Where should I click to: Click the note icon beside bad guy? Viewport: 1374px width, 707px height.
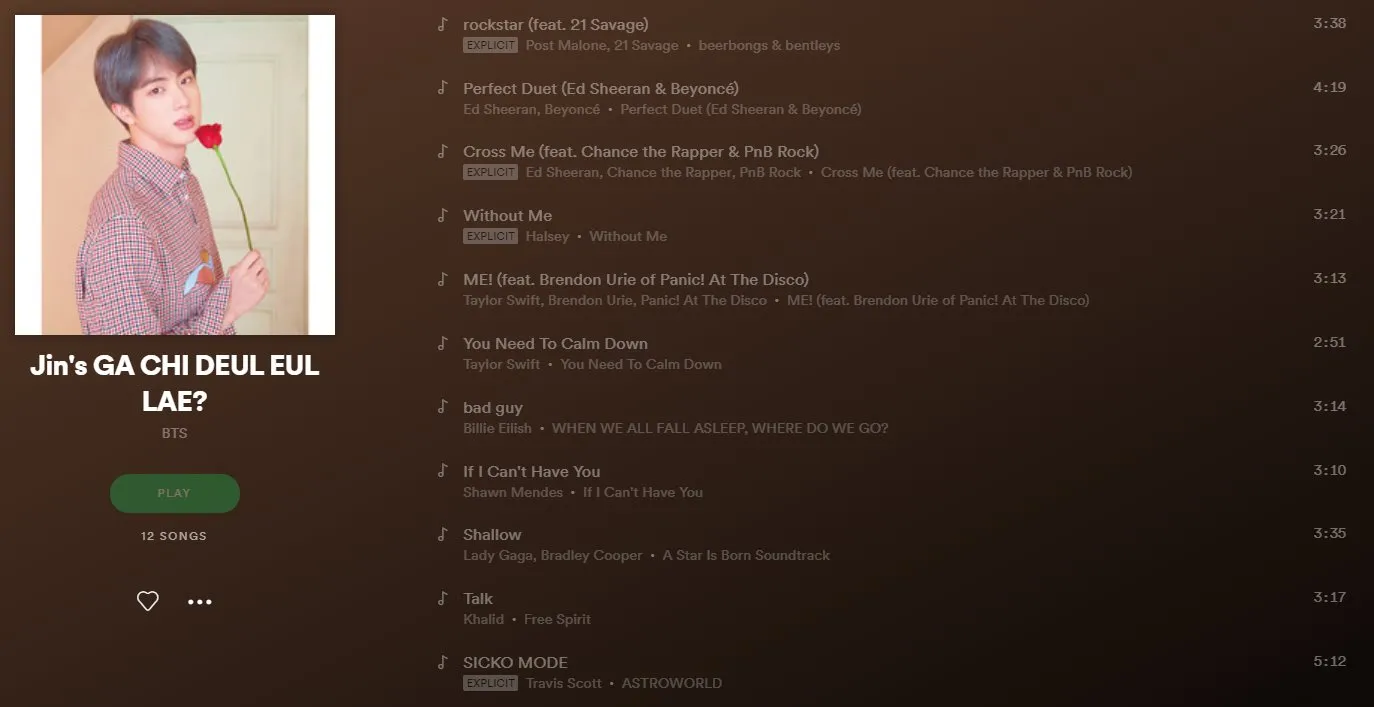tap(442, 407)
